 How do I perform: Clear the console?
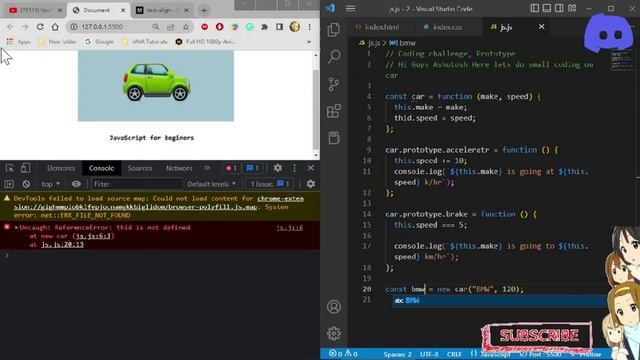26,184
